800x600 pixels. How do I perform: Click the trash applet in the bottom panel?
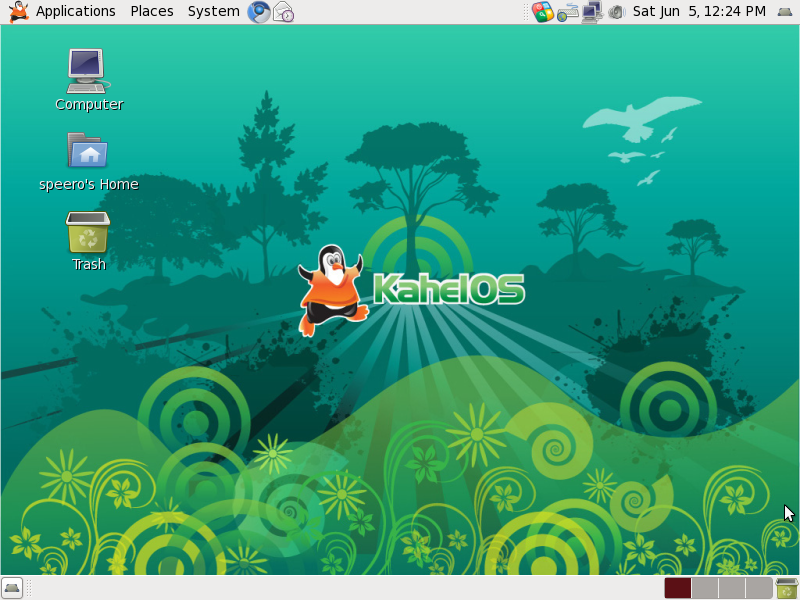[786, 587]
